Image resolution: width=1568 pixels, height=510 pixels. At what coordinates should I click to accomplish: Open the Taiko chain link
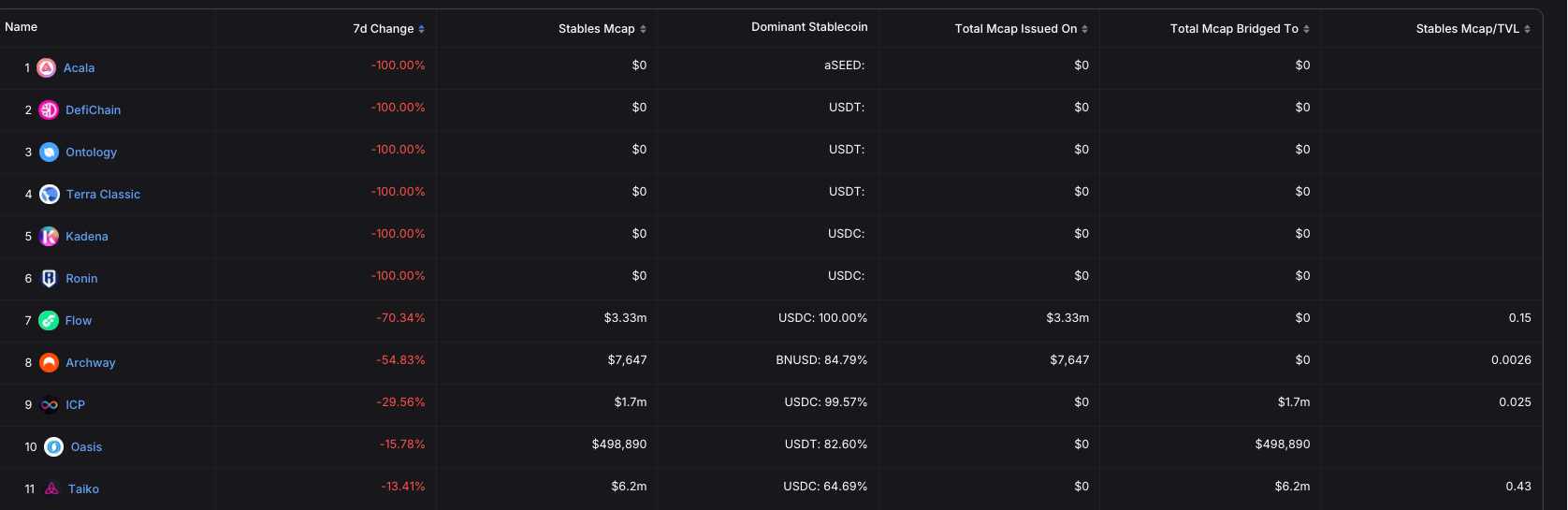click(83, 489)
